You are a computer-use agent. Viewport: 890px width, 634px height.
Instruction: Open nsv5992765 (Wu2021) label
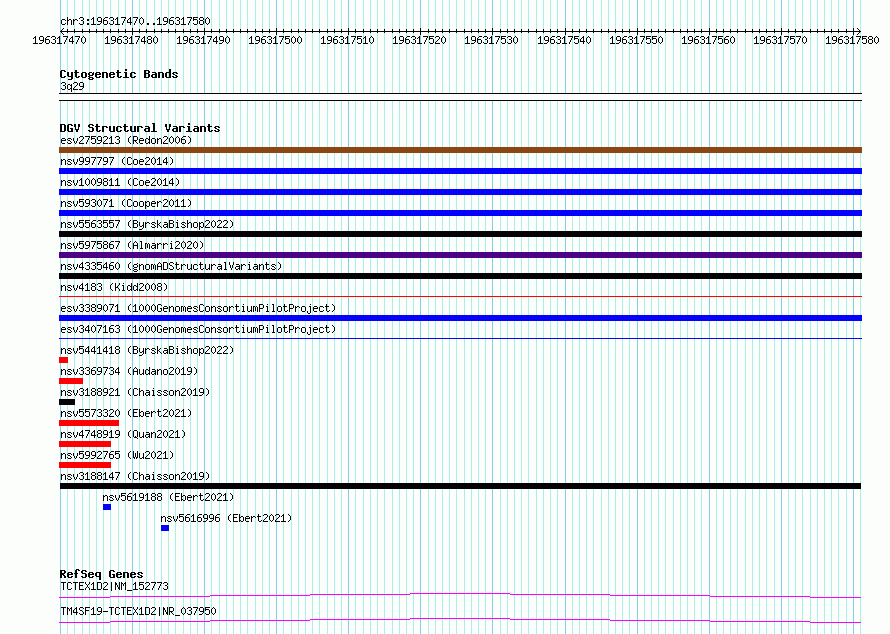pyautogui.click(x=117, y=455)
